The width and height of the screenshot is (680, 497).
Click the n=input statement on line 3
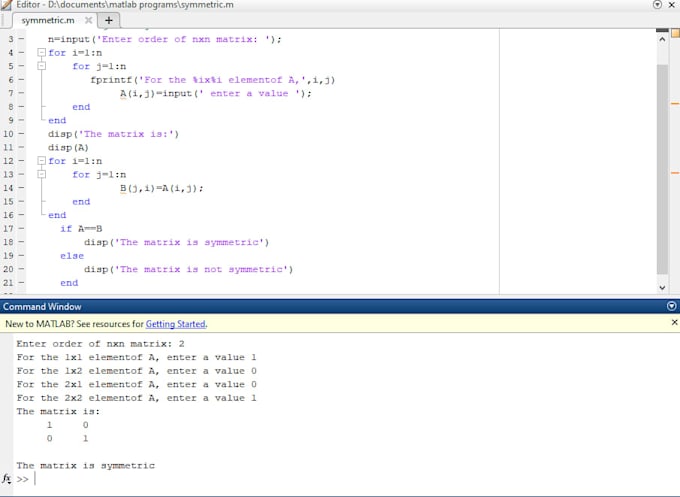click(165, 39)
